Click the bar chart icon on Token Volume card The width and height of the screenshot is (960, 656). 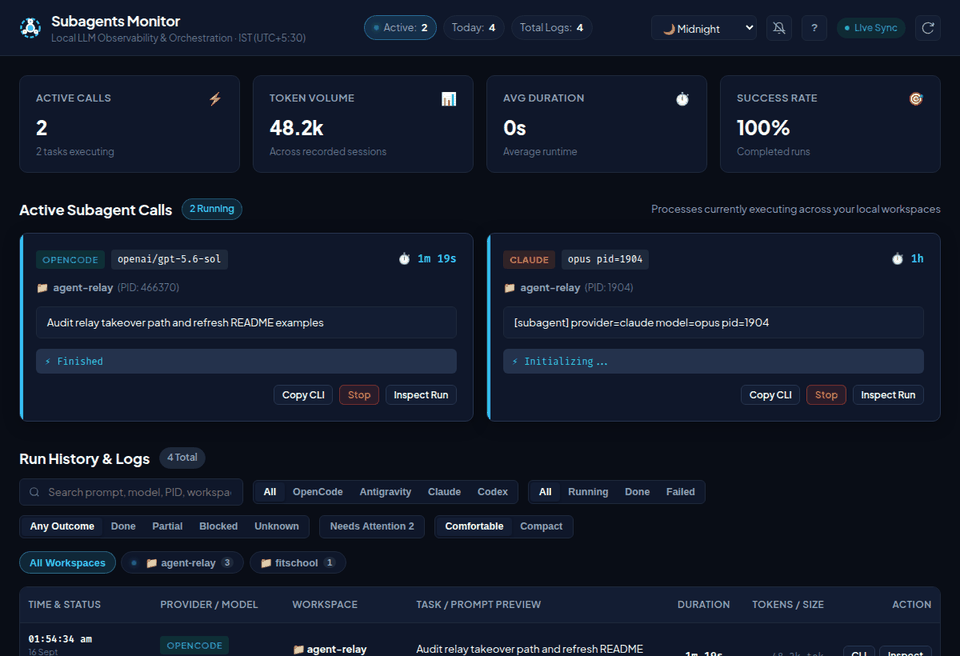[x=449, y=99]
